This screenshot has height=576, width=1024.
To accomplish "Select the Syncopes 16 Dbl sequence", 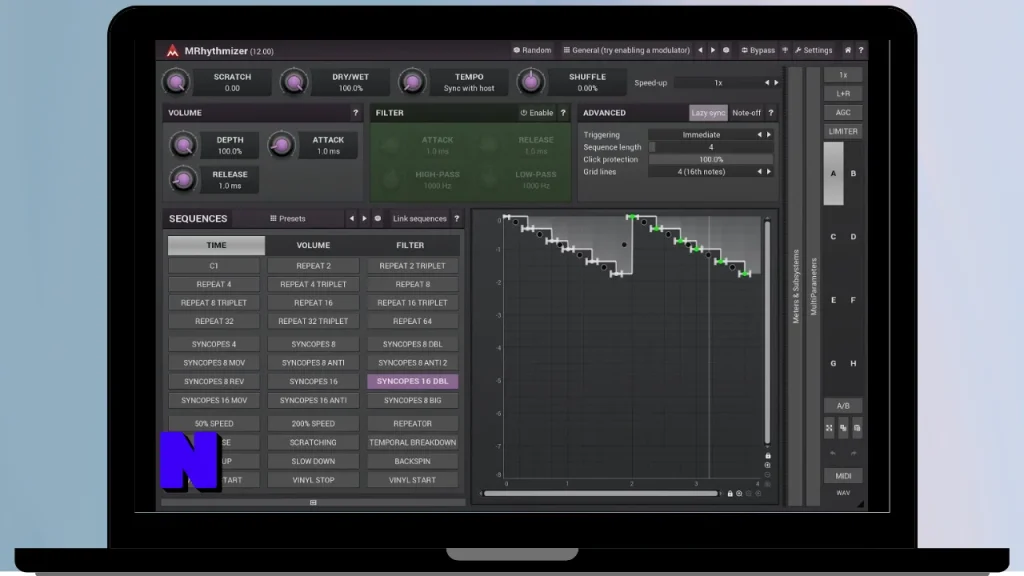I will point(413,381).
